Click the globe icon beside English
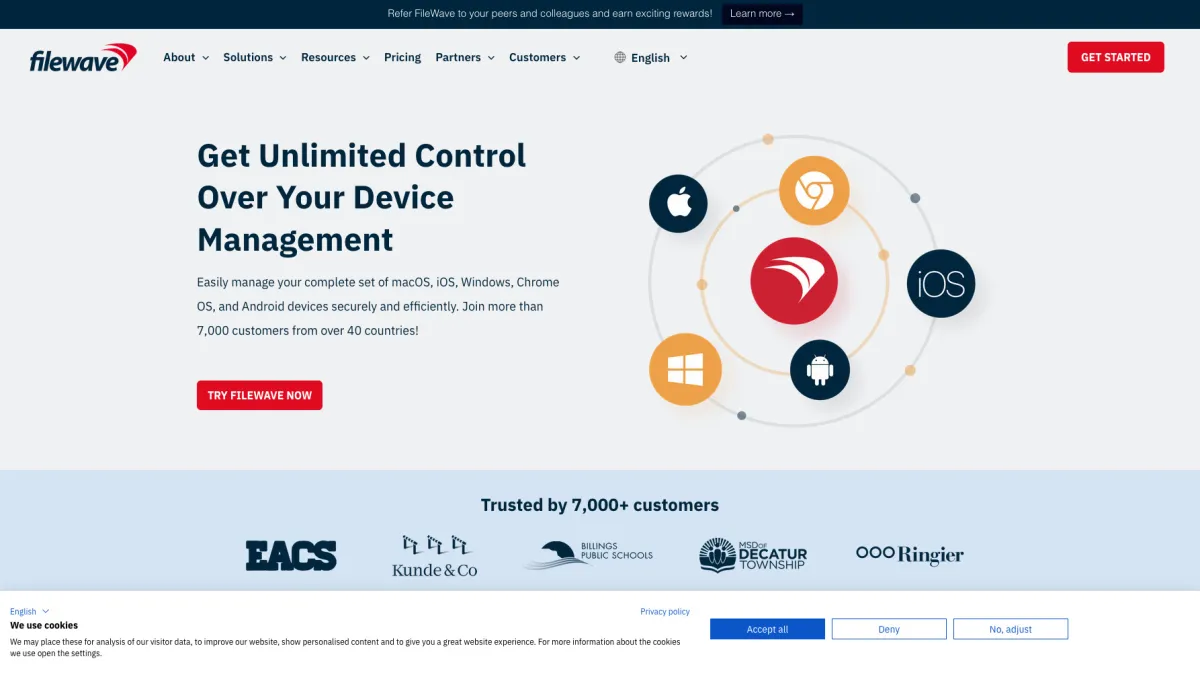The image size is (1200, 677). (620, 58)
